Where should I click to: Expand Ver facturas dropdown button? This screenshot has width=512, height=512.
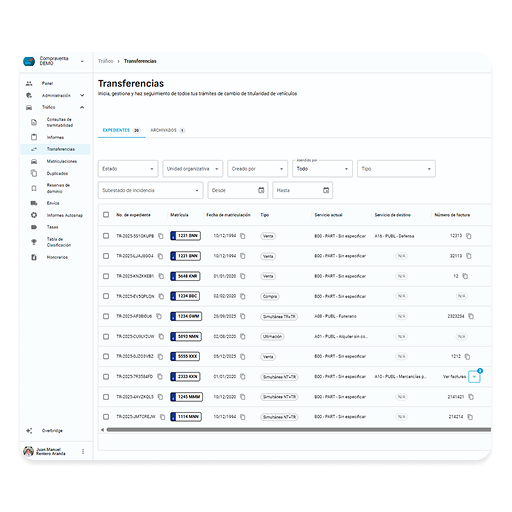[x=474, y=377]
